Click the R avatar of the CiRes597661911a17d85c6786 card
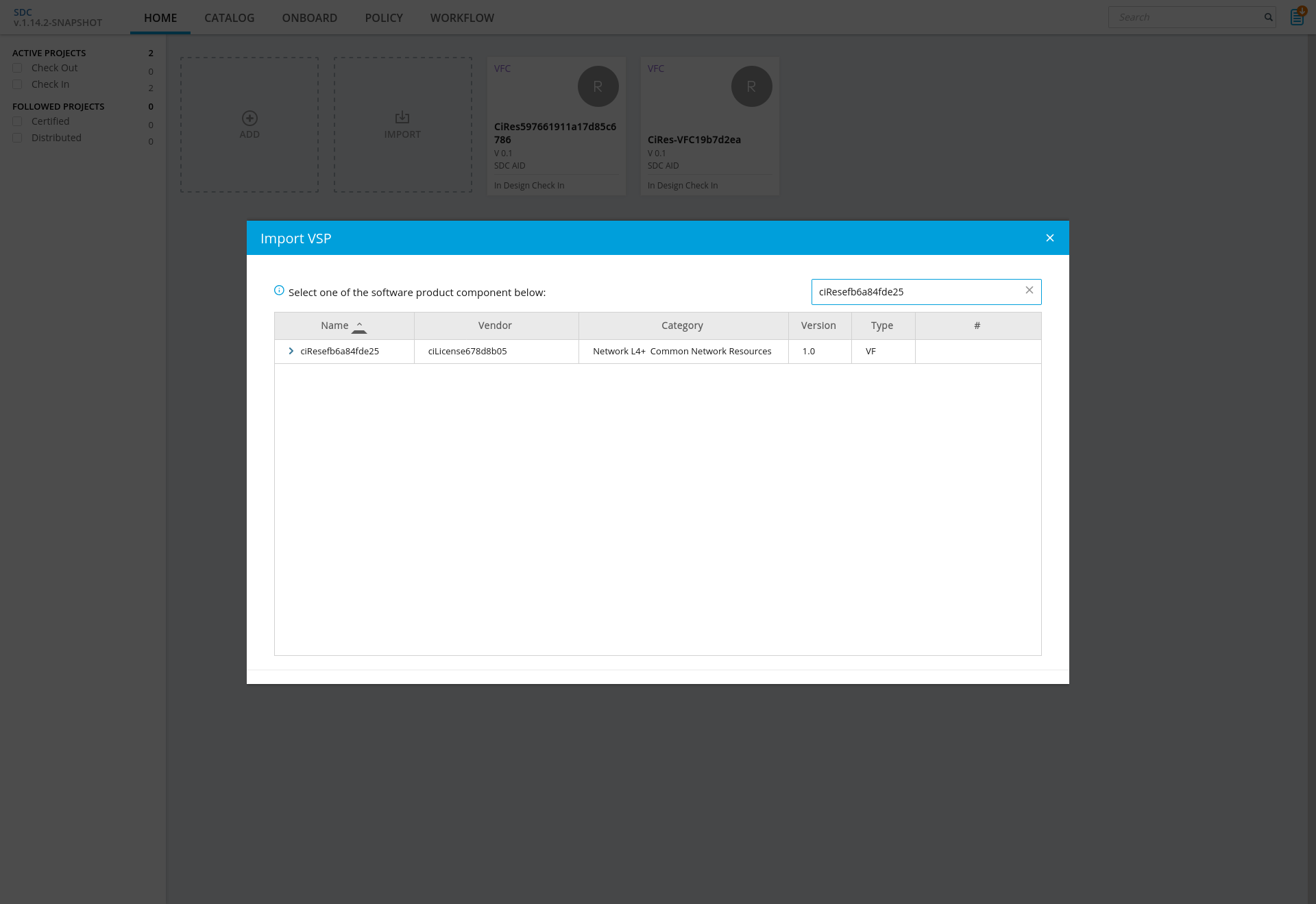The height and width of the screenshot is (904, 1316). (x=598, y=86)
